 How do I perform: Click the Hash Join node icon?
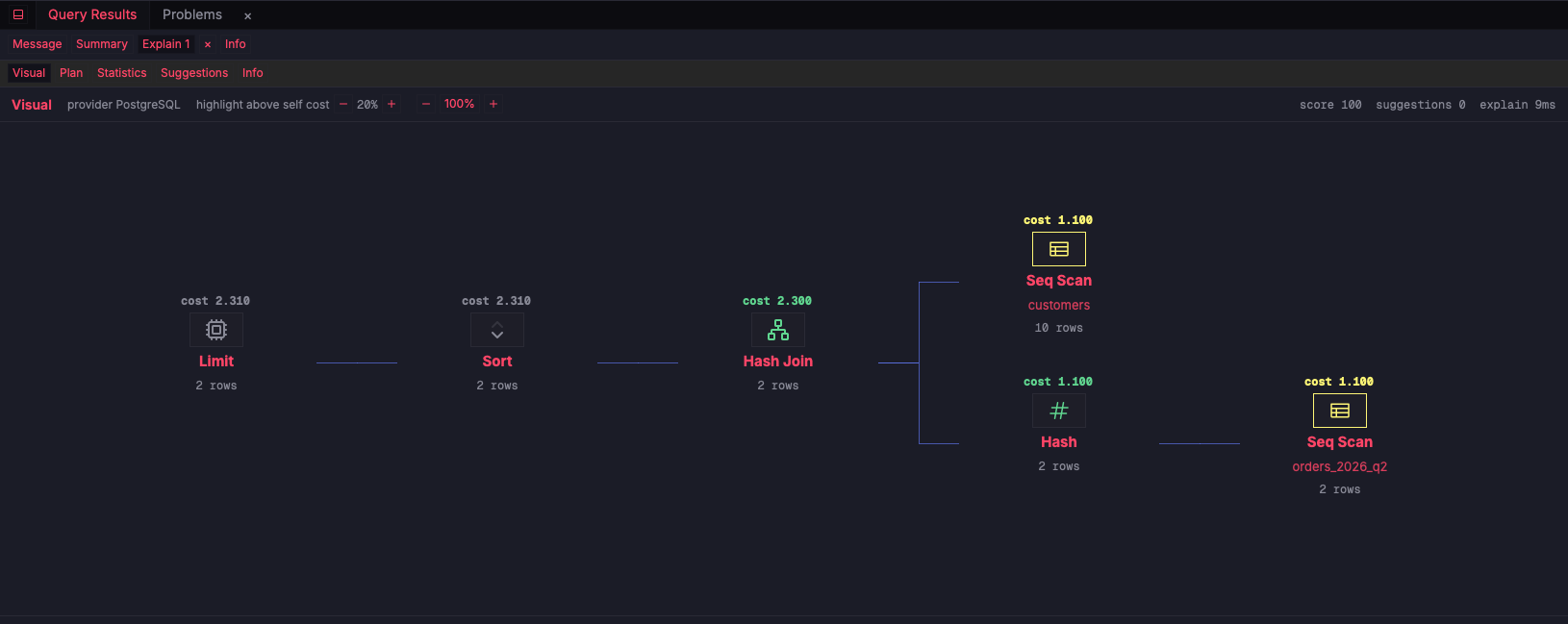(778, 330)
